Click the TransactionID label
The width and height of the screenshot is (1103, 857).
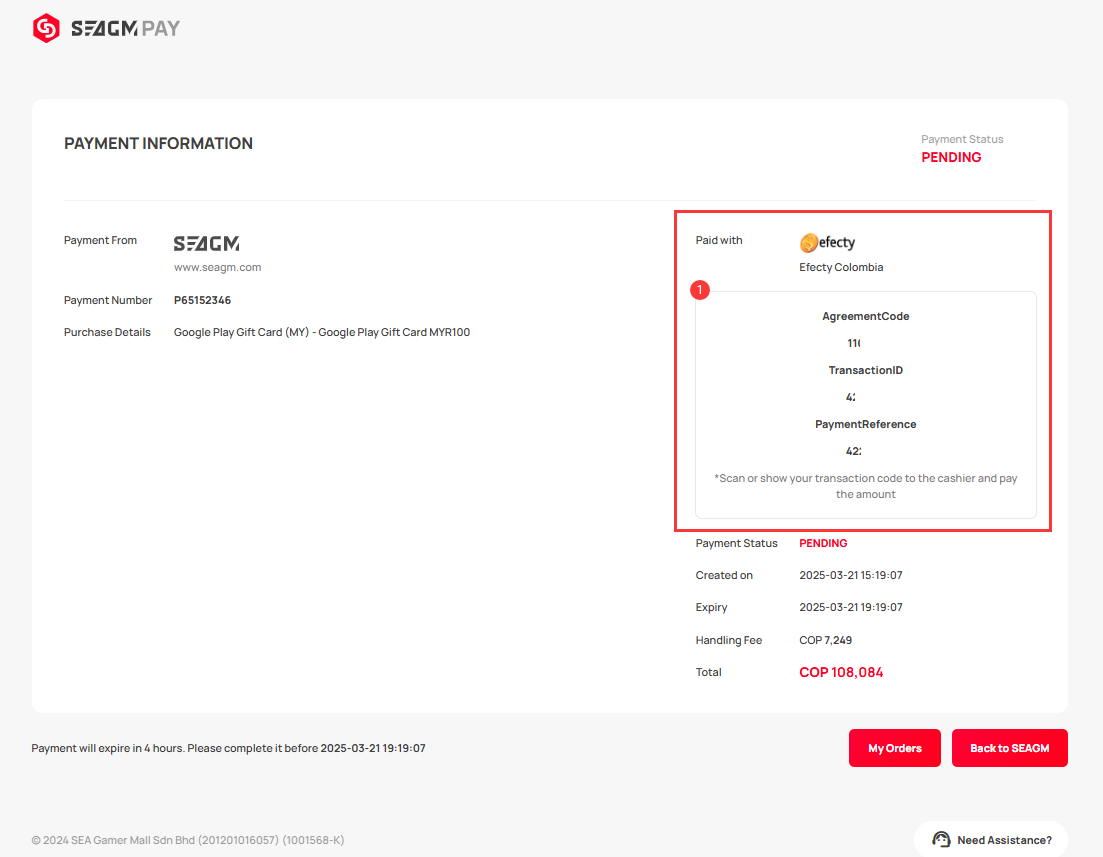click(865, 370)
